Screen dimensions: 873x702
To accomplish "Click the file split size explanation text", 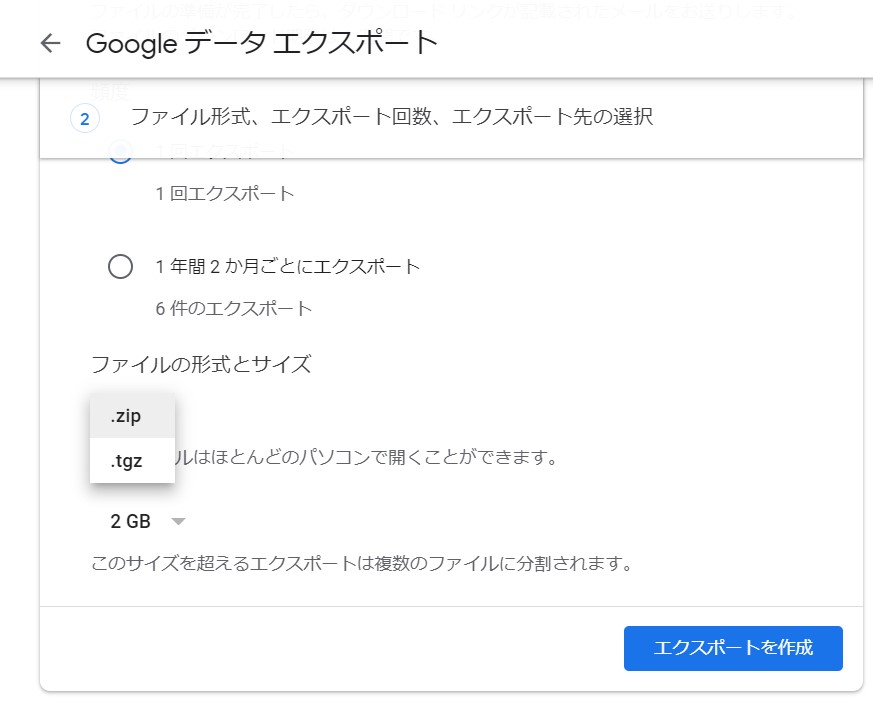I will [362, 564].
